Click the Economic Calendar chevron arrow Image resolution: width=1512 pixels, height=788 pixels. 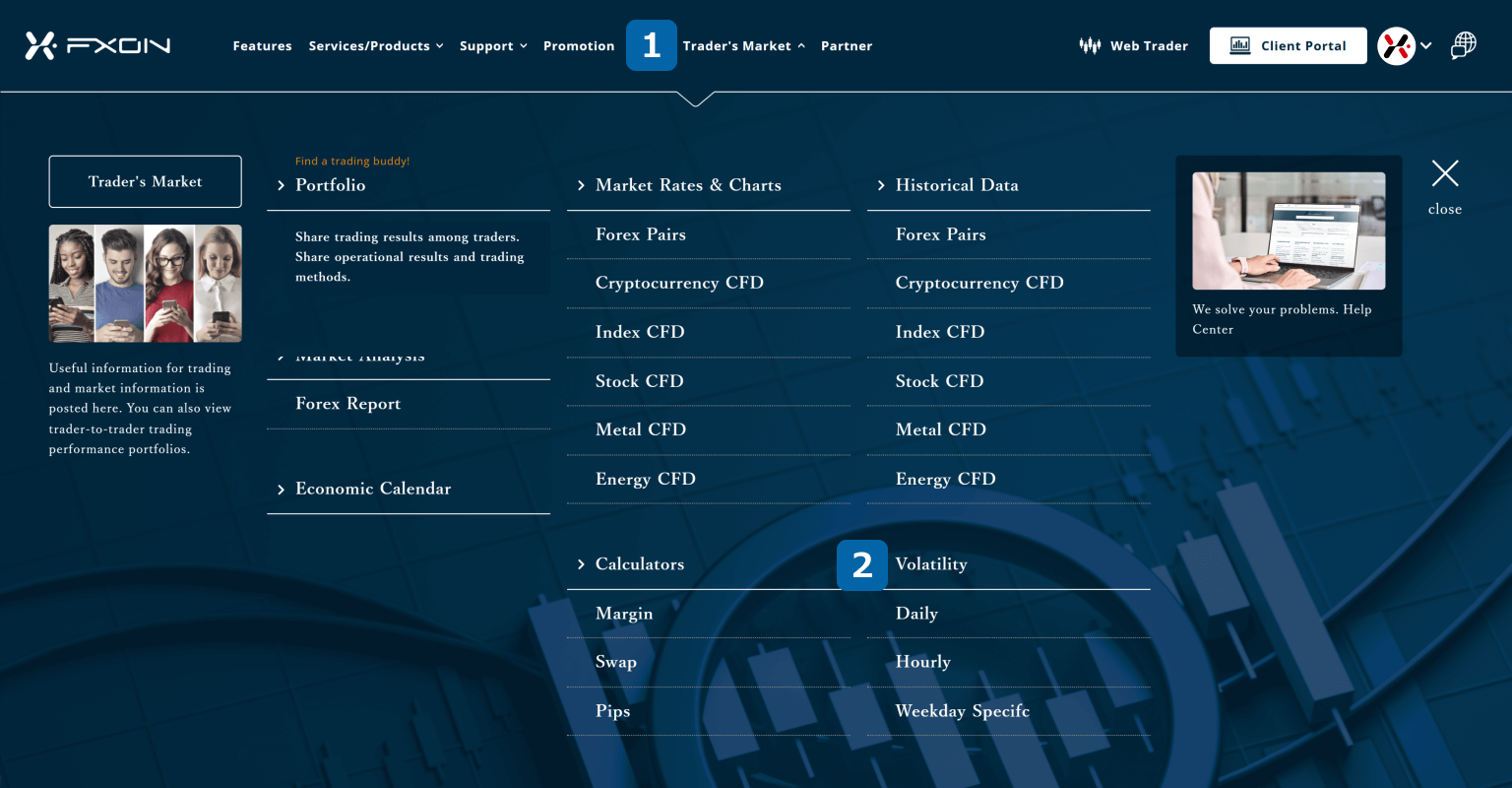tap(281, 490)
